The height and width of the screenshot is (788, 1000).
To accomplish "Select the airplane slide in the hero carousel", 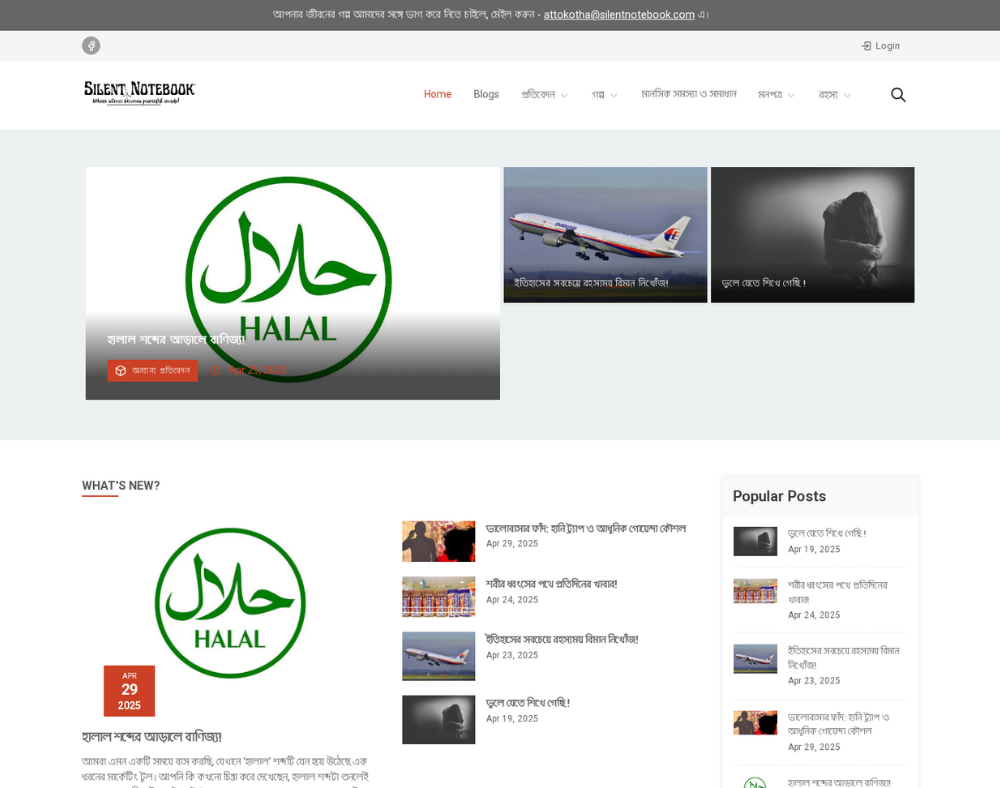I will point(605,234).
